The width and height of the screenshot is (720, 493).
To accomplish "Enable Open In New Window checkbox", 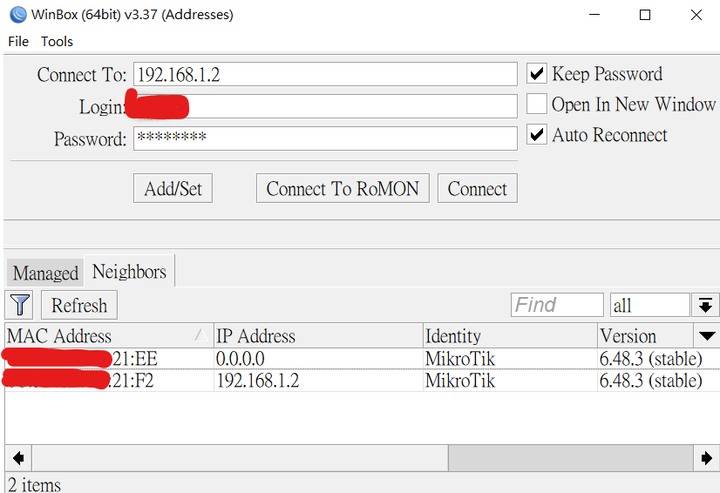I will coord(536,104).
